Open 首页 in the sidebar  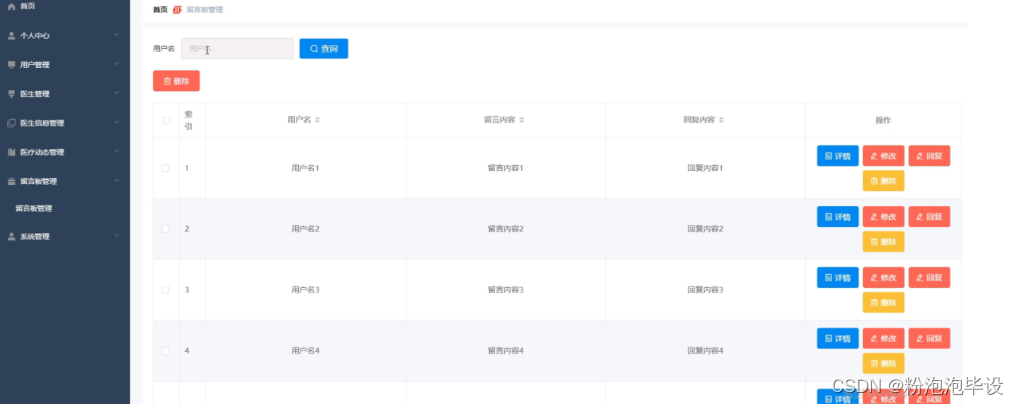(65, 7)
